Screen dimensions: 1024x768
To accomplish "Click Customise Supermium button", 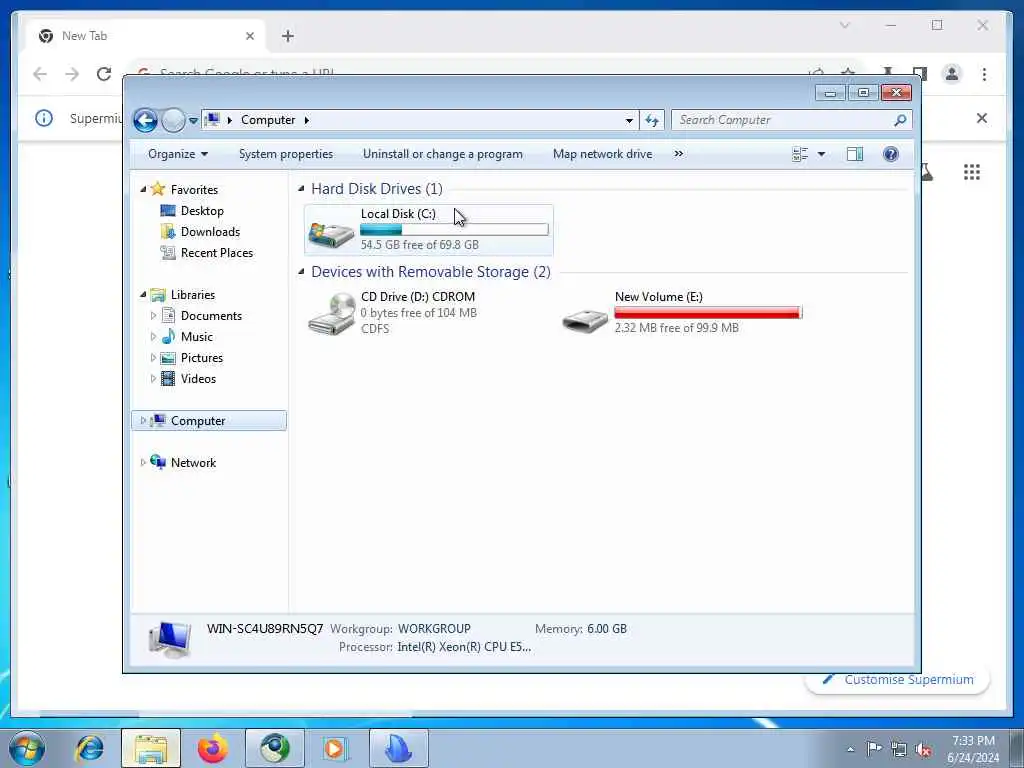I will [x=898, y=680].
